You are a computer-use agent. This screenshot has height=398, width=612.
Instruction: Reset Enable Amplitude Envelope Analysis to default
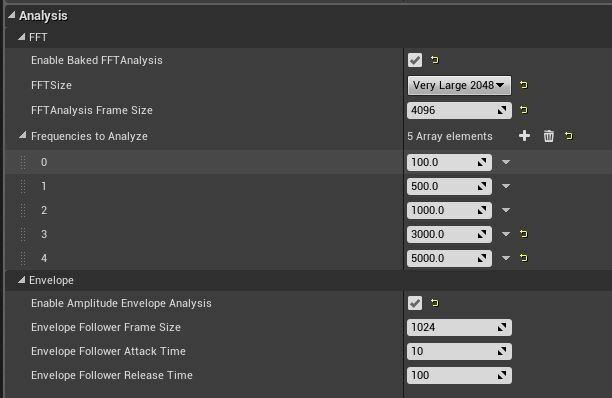click(x=434, y=303)
